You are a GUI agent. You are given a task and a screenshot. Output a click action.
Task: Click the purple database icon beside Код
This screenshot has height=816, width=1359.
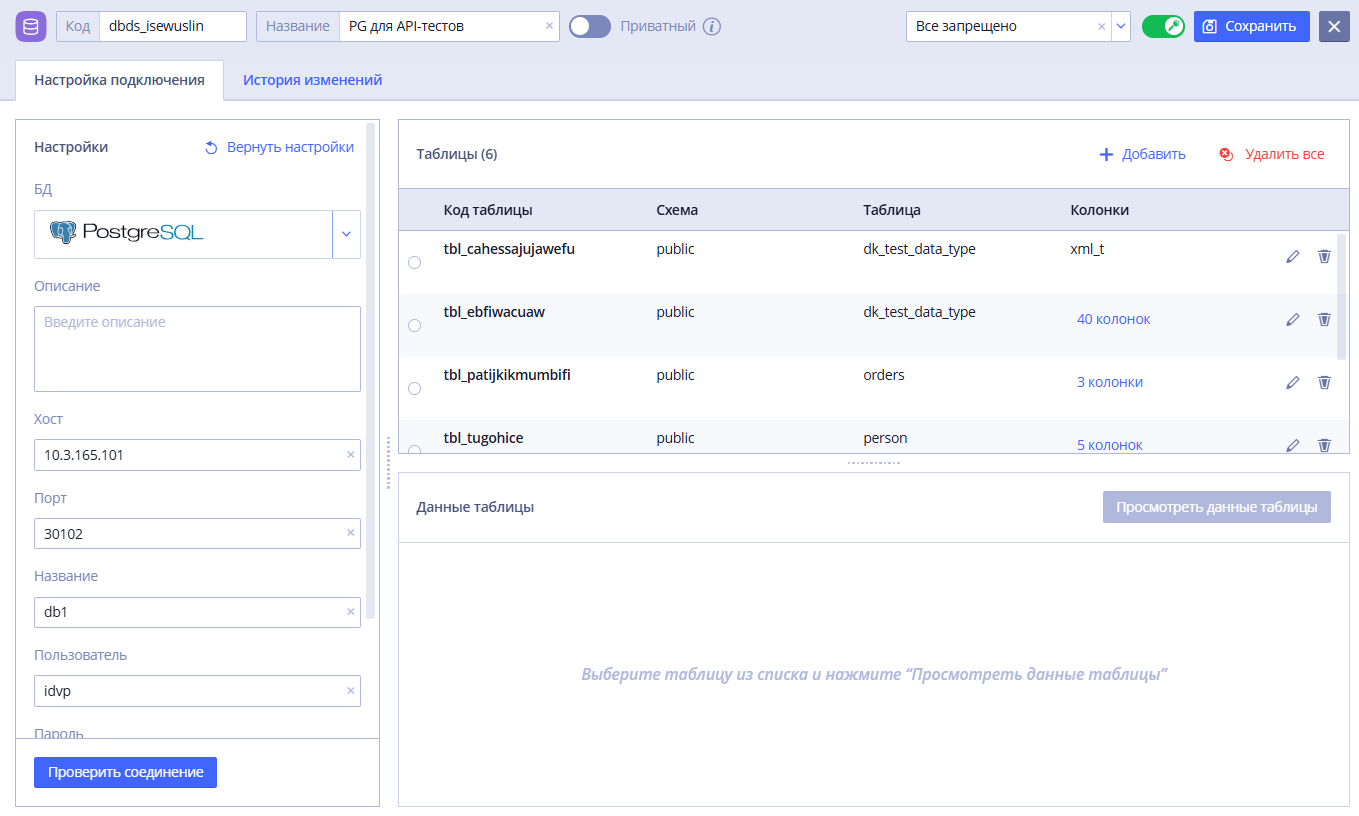[31, 26]
